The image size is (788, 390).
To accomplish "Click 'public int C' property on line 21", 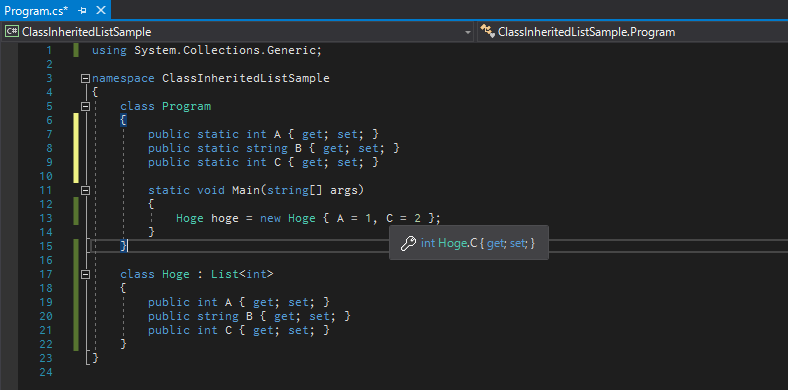I will click(189, 330).
